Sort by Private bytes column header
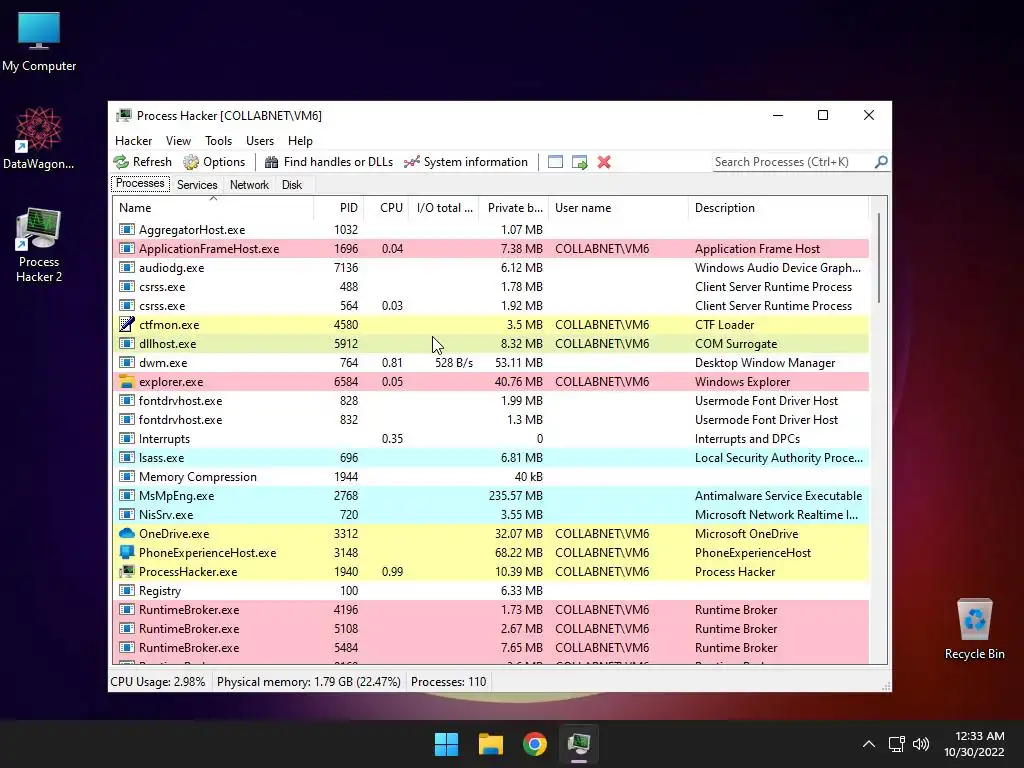 513,208
